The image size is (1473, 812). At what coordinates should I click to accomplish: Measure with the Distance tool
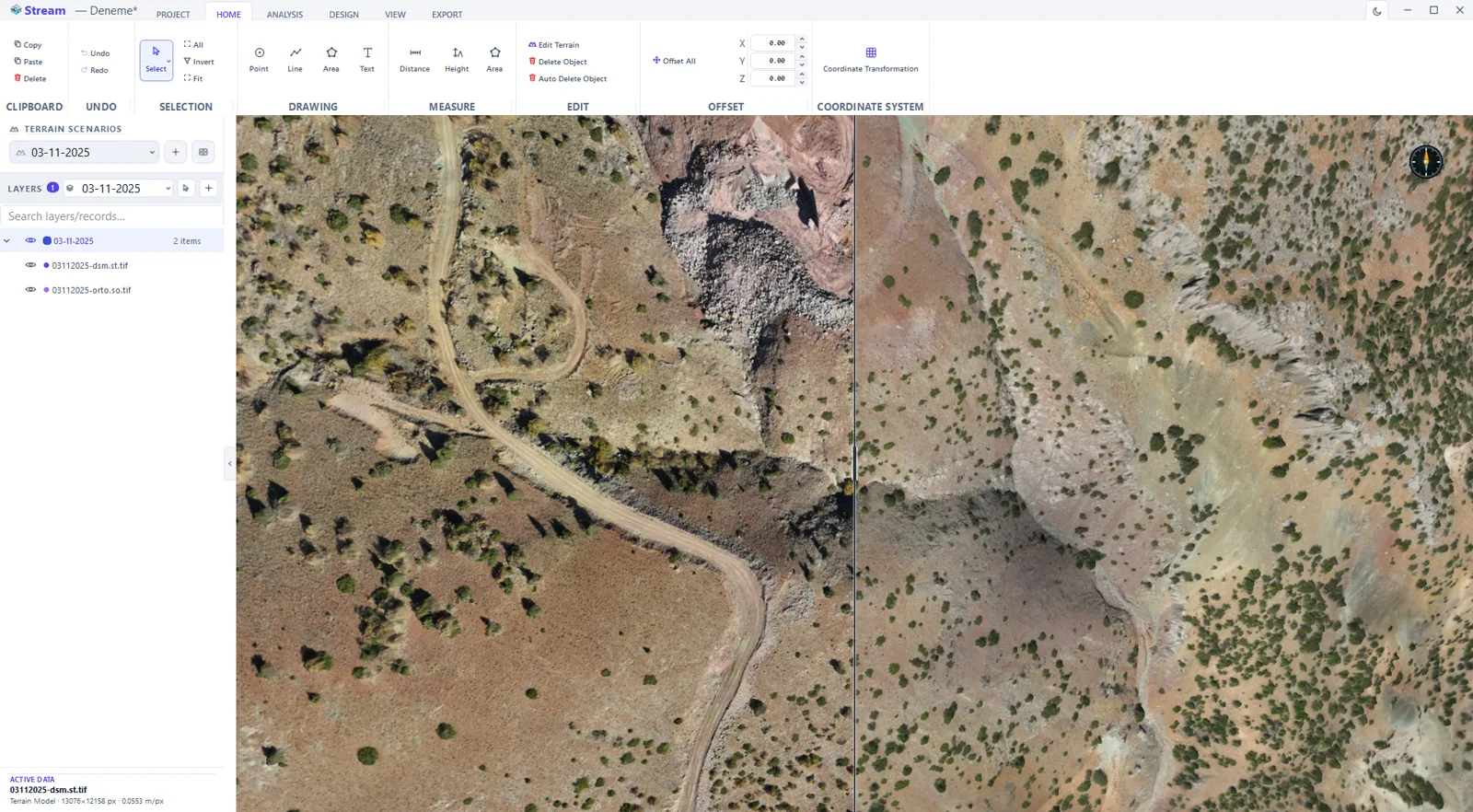tap(414, 59)
